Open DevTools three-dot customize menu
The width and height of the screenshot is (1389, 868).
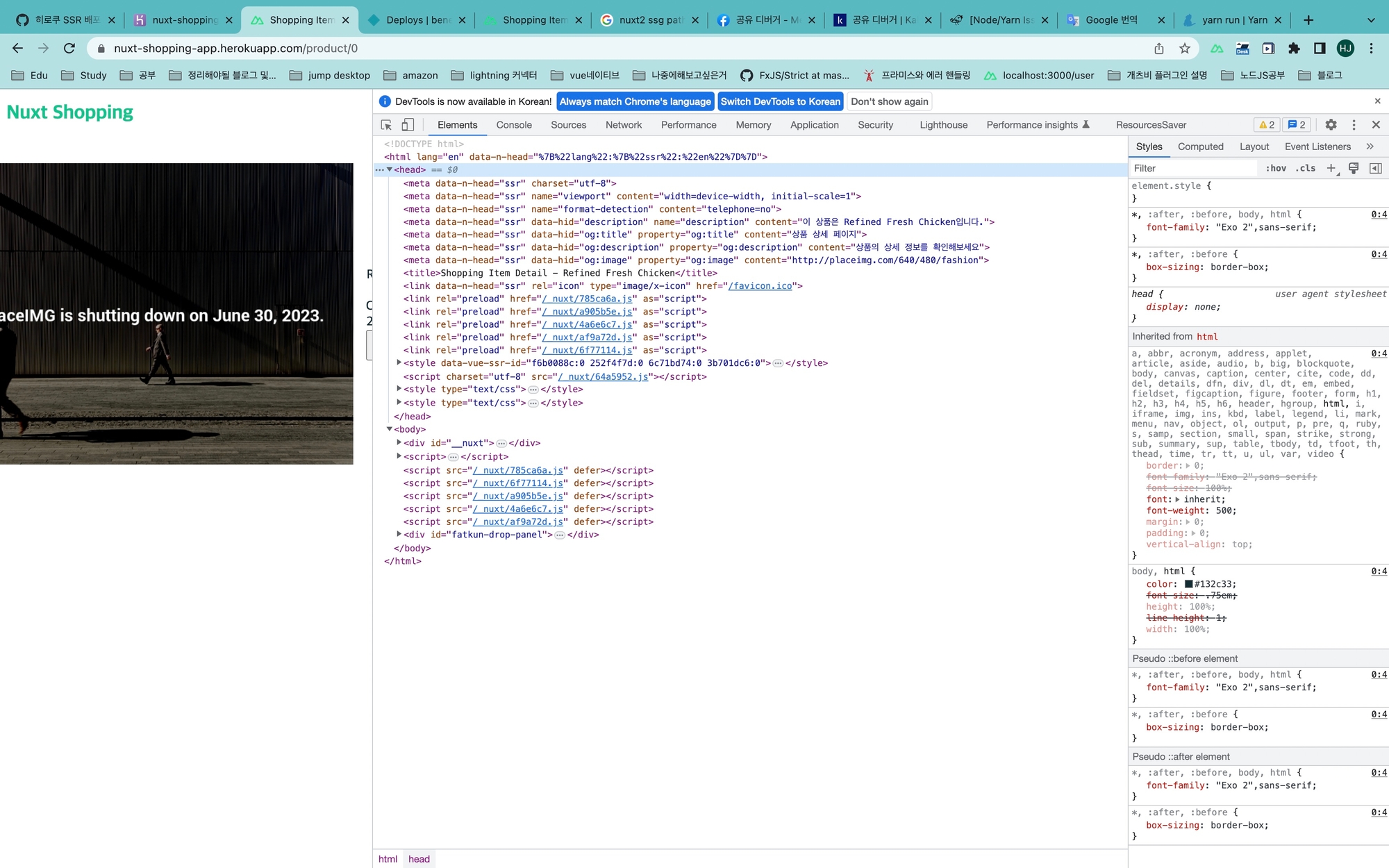(1354, 125)
